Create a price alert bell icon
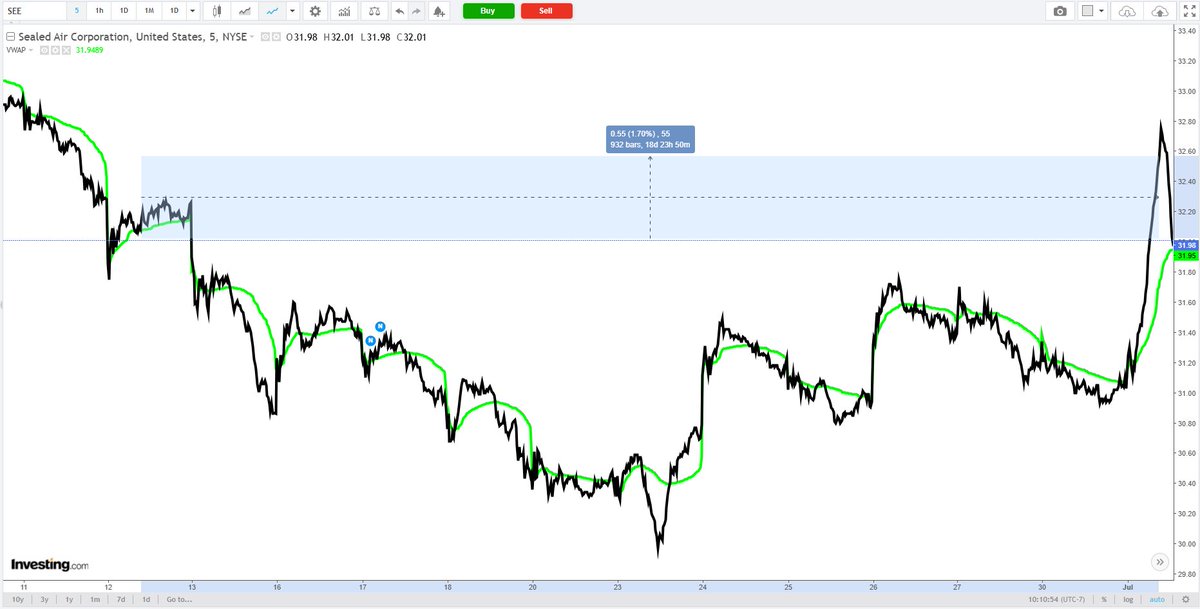The height and width of the screenshot is (609, 1200). tap(439, 11)
